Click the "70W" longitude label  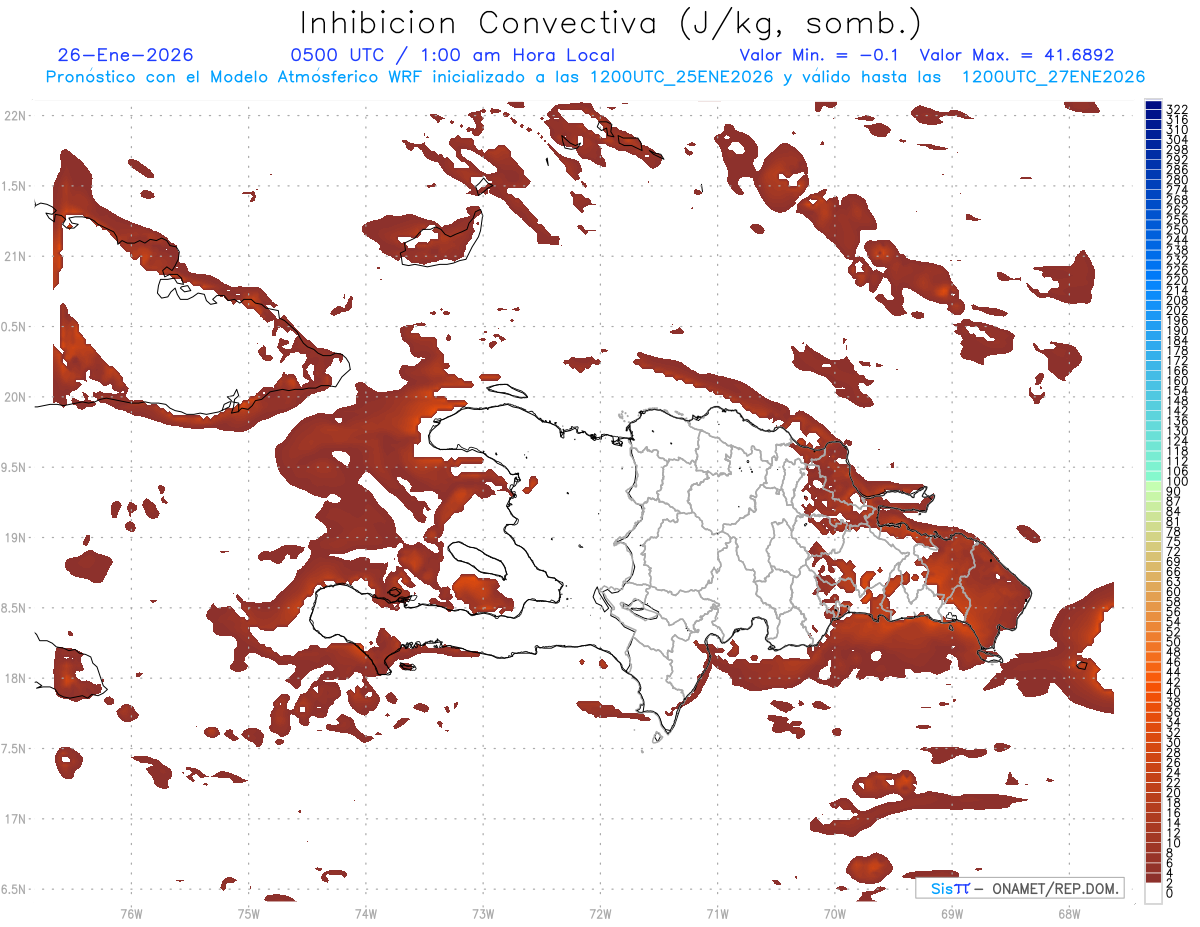coord(834,913)
